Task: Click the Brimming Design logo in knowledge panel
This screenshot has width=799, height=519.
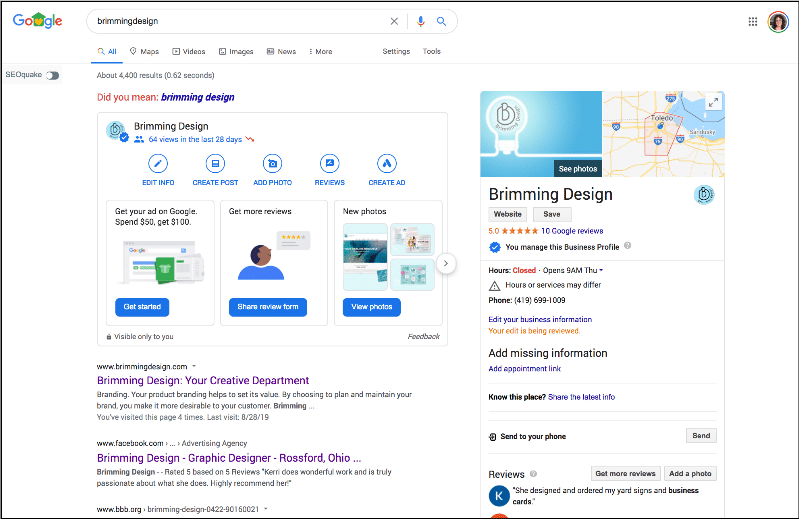Action: click(704, 195)
